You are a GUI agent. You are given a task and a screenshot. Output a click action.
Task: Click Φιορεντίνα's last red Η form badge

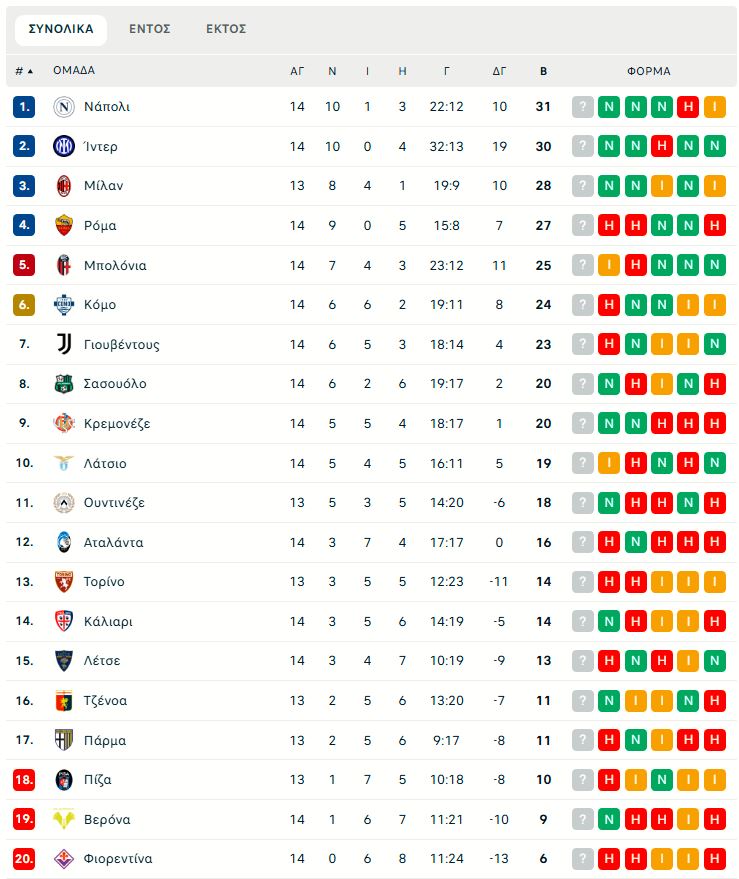714,859
